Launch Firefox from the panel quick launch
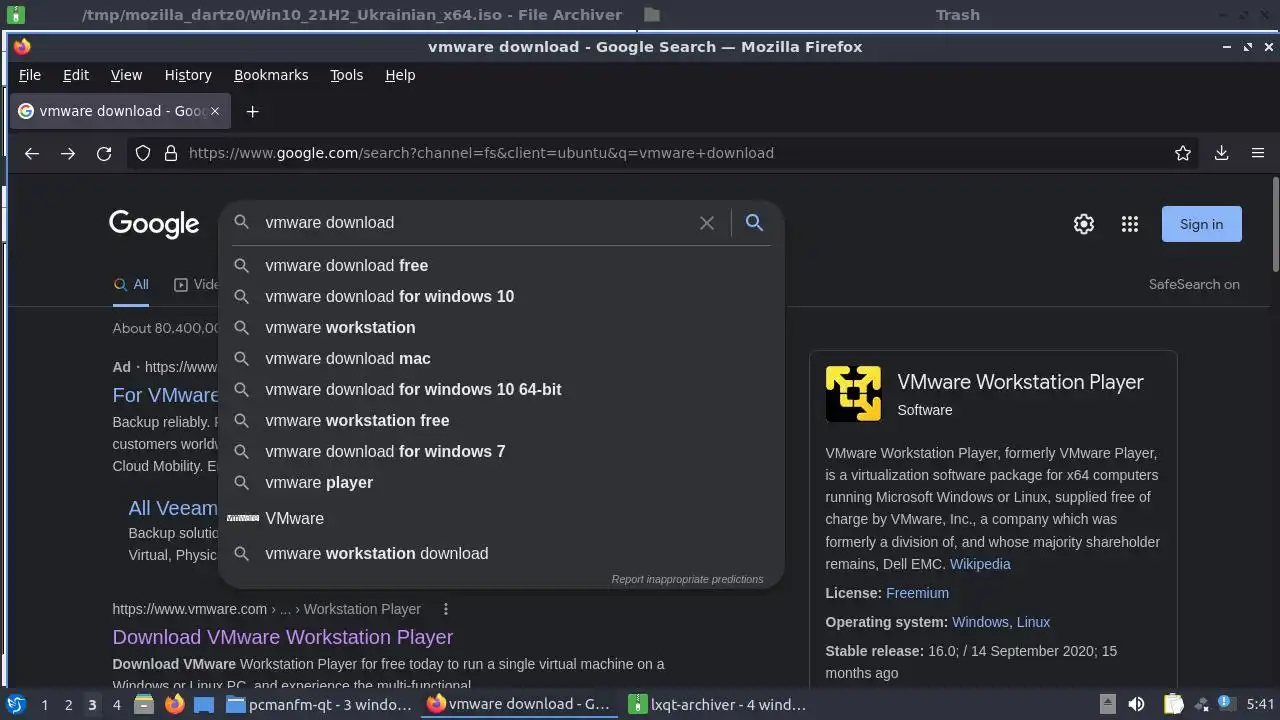Image resolution: width=1280 pixels, height=720 pixels. [x=174, y=704]
